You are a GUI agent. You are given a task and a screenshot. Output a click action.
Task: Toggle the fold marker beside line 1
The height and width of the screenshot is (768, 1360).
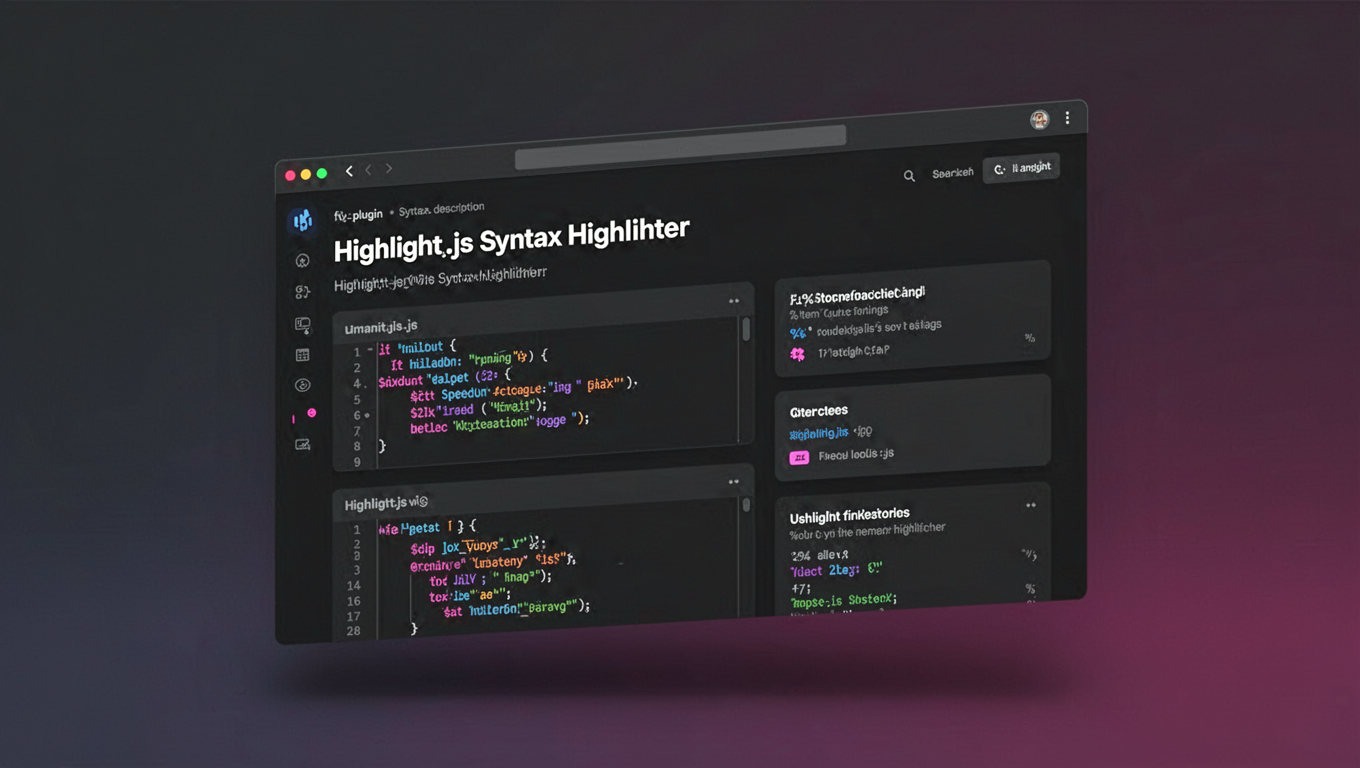[369, 350]
